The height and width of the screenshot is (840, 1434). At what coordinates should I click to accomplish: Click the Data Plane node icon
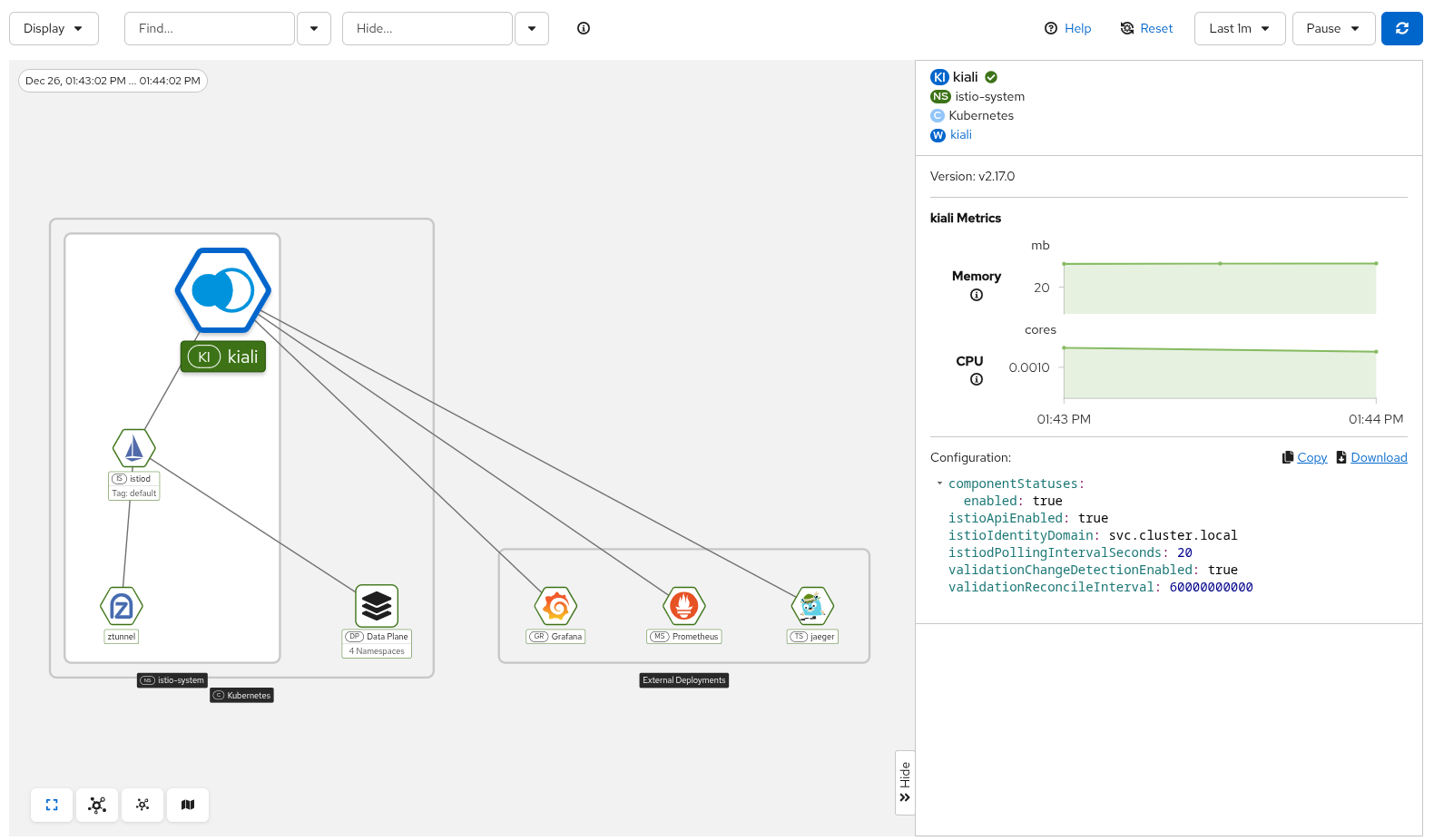click(377, 605)
